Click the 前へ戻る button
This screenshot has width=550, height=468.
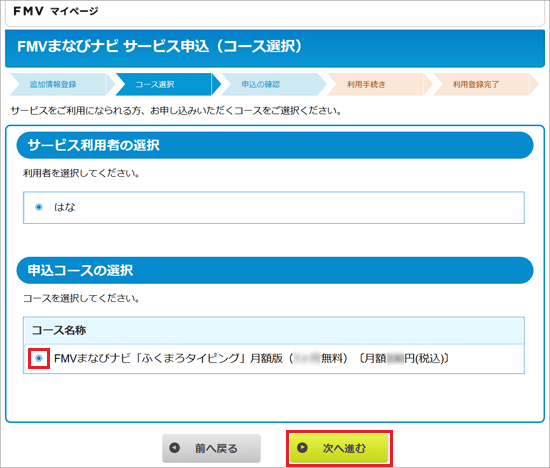click(212, 448)
